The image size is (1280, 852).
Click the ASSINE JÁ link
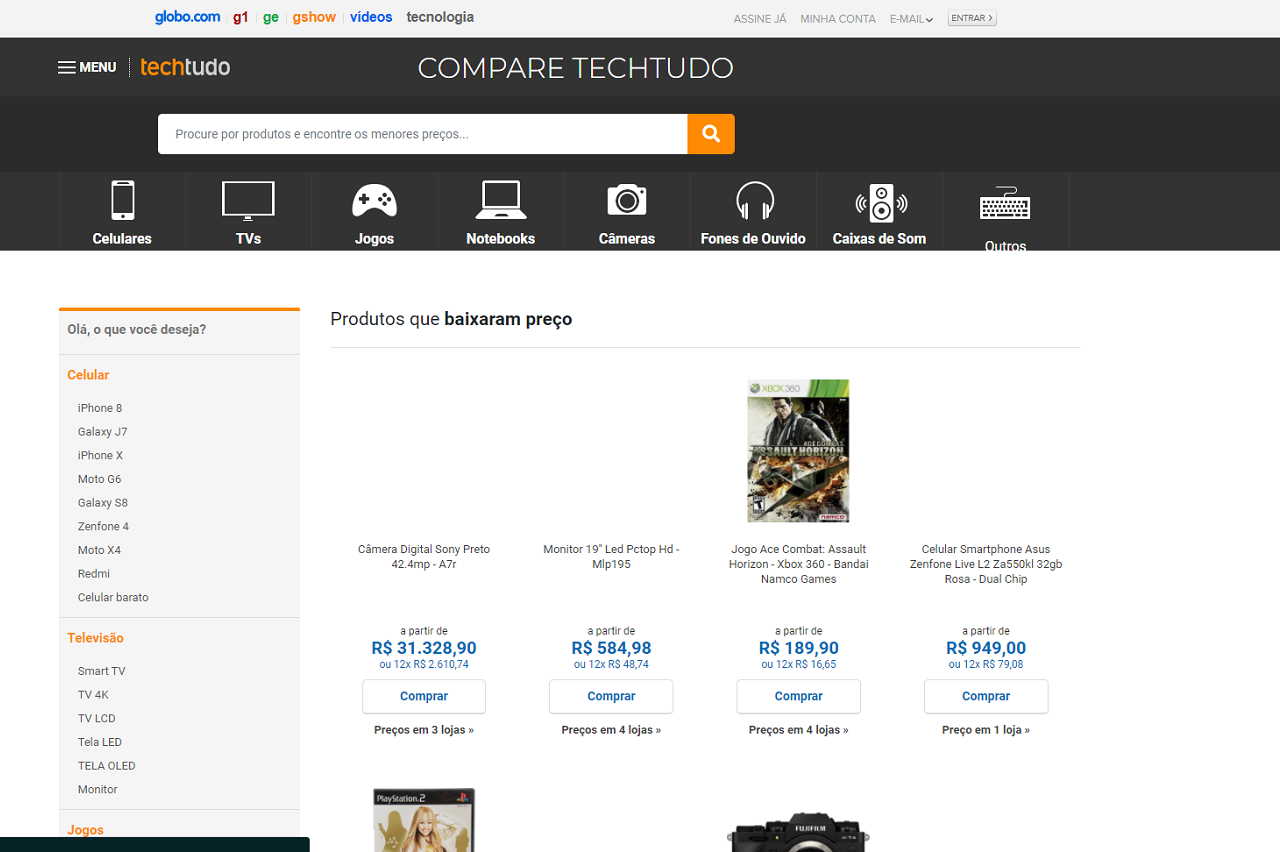coord(760,19)
